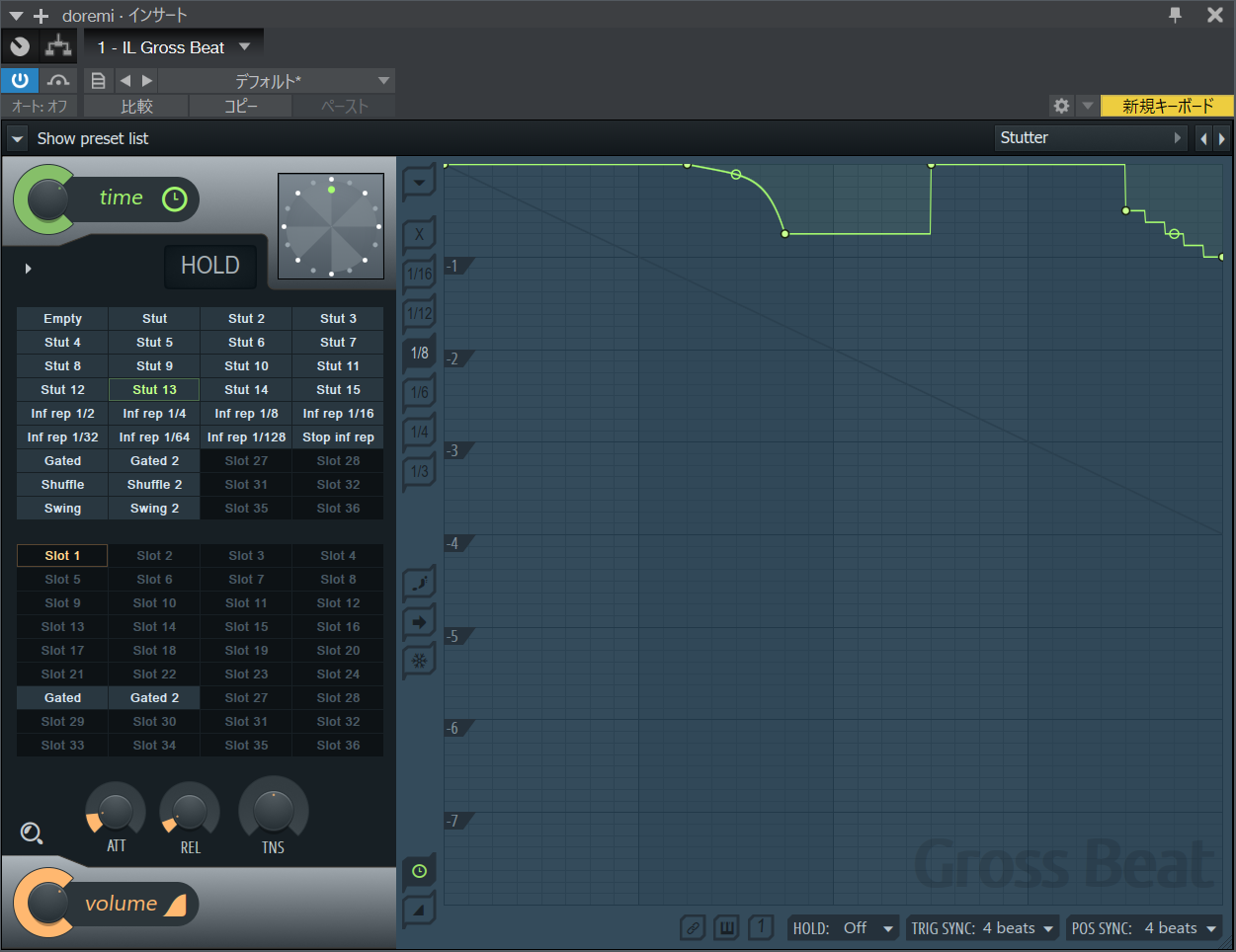Open the routing view icon
Screen dimensions: 1236x952
(x=59, y=46)
